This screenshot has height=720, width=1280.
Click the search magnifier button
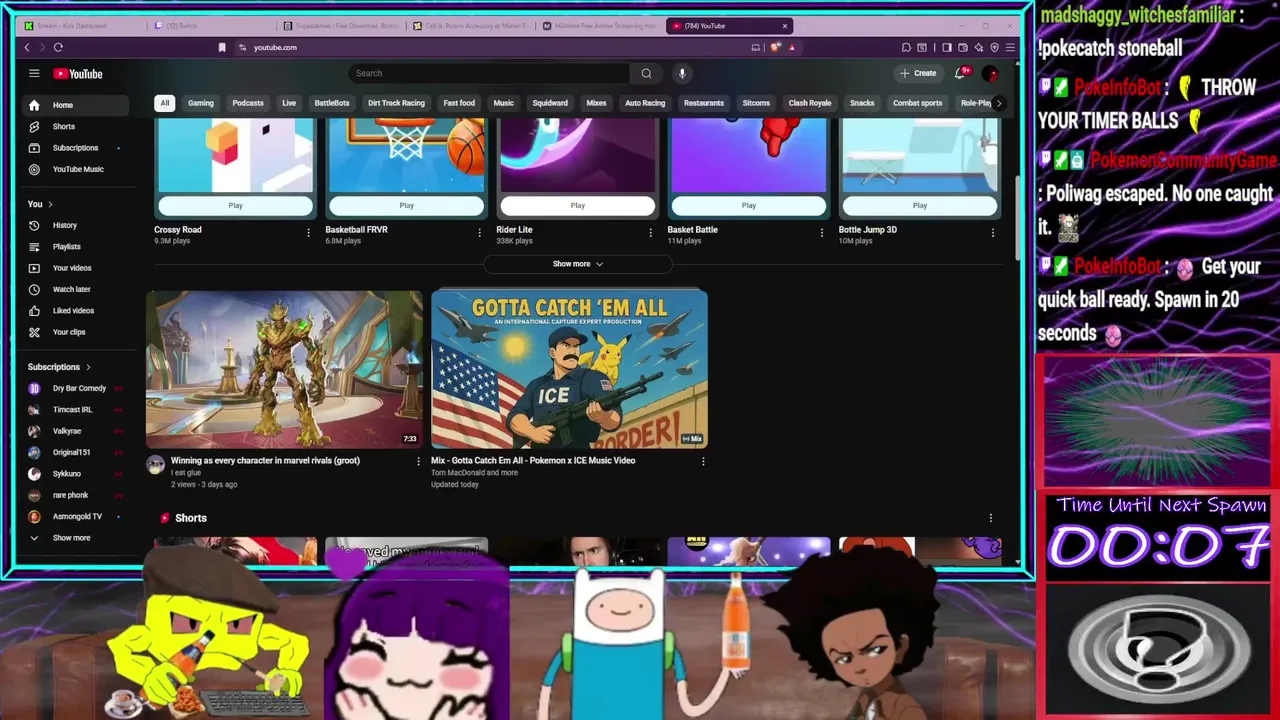[x=646, y=73]
